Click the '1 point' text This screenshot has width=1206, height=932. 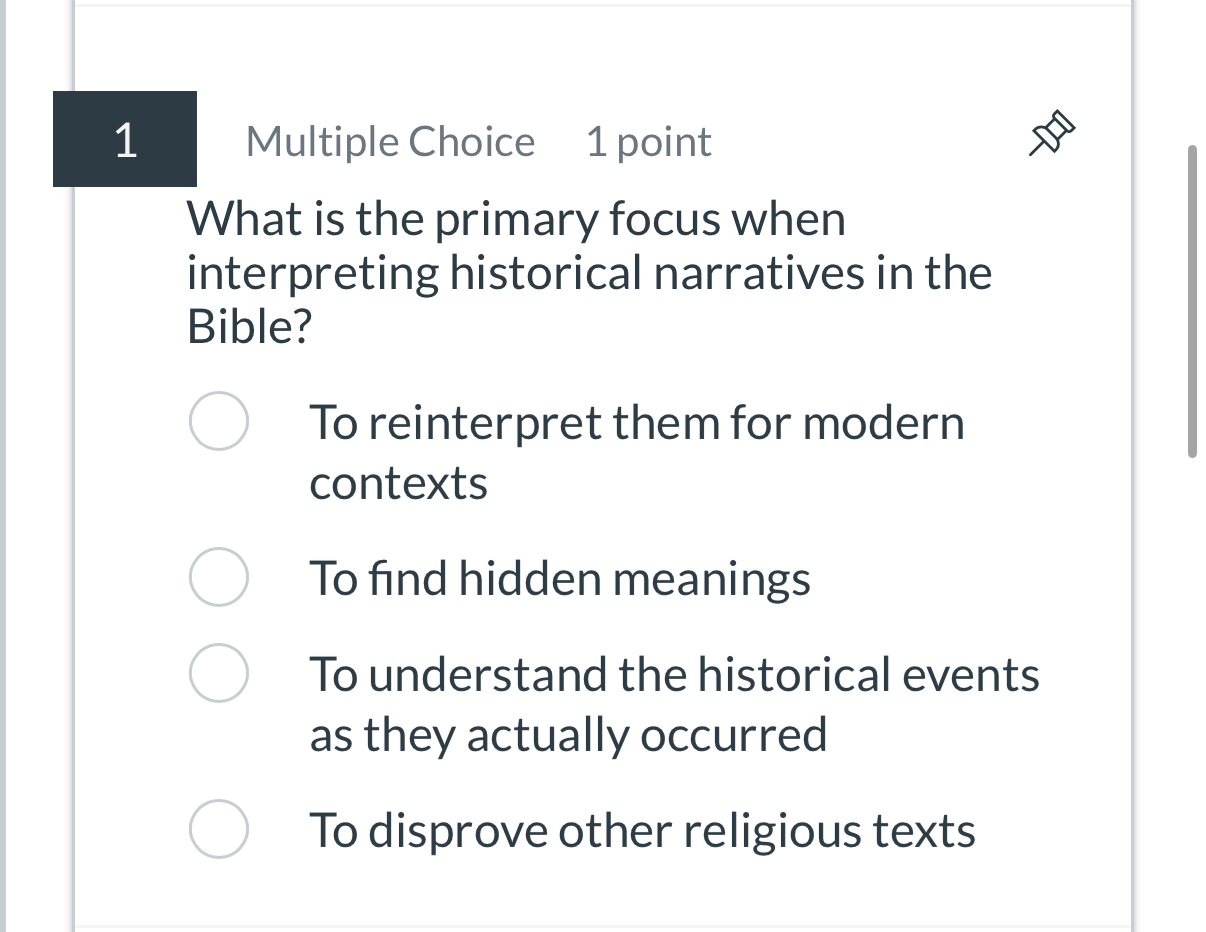649,141
